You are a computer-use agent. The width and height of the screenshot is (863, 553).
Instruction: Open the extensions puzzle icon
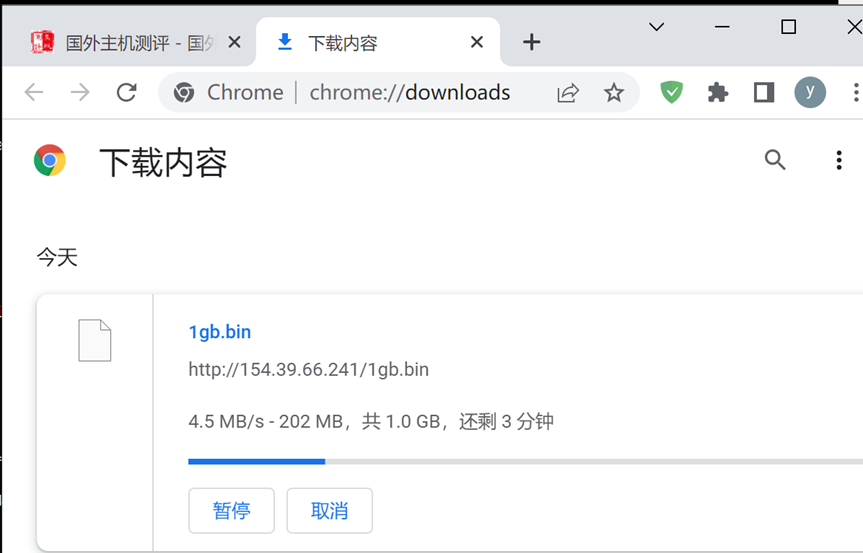click(718, 92)
